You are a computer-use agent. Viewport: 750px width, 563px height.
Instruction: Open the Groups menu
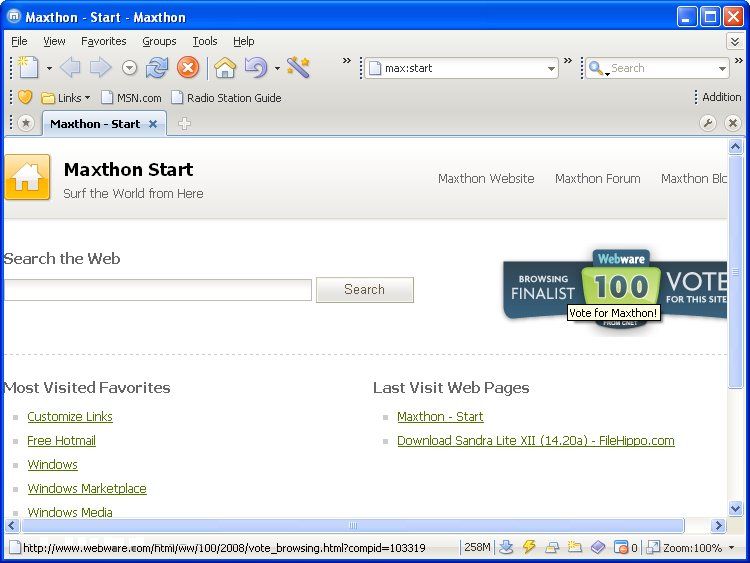[159, 41]
